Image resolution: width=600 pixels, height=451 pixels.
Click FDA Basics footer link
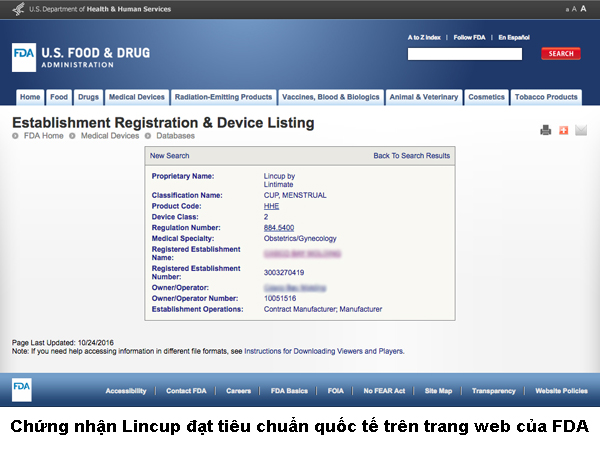click(x=289, y=391)
